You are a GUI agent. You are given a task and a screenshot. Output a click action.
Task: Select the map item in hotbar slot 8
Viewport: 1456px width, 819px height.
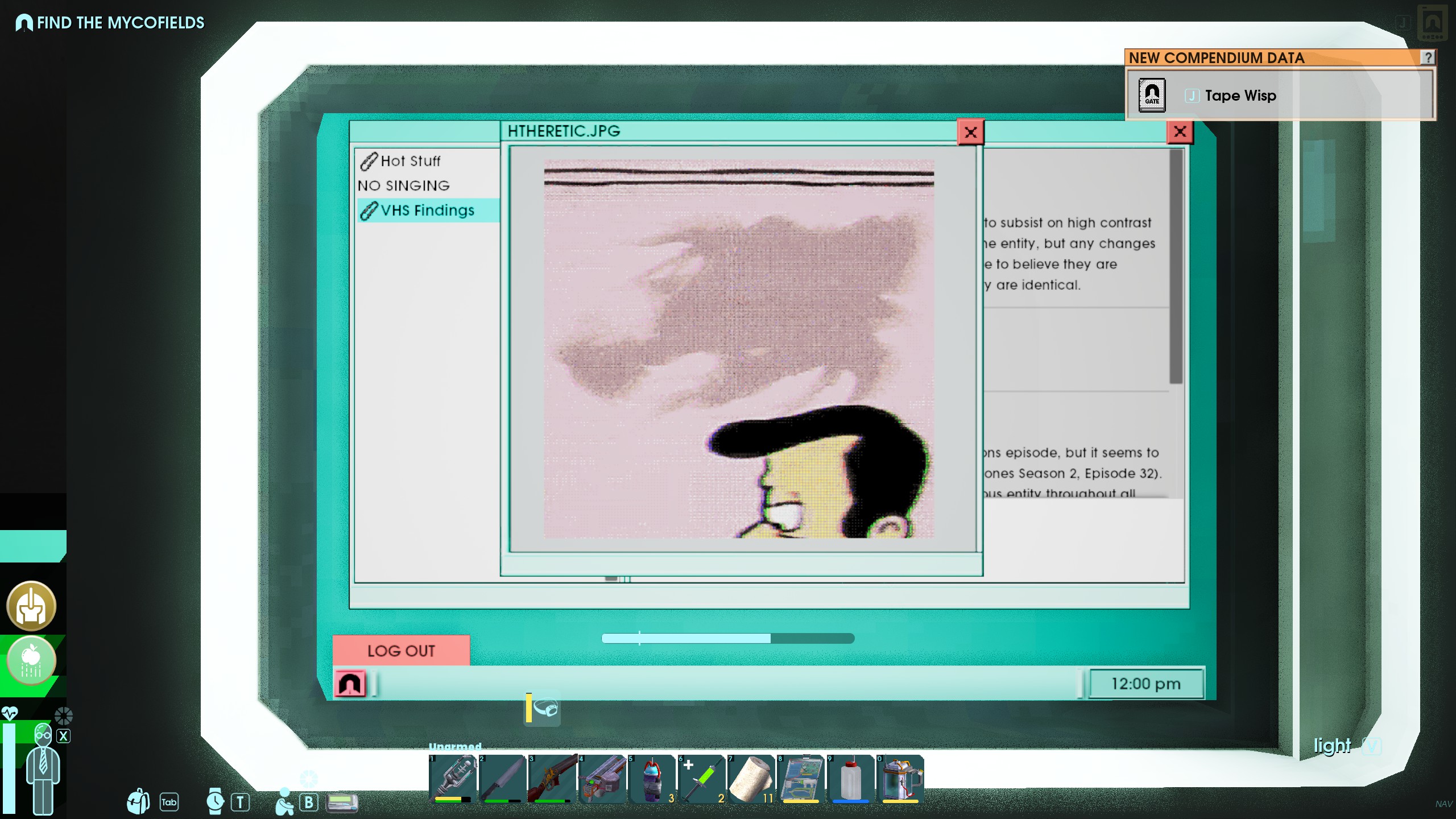tap(801, 779)
